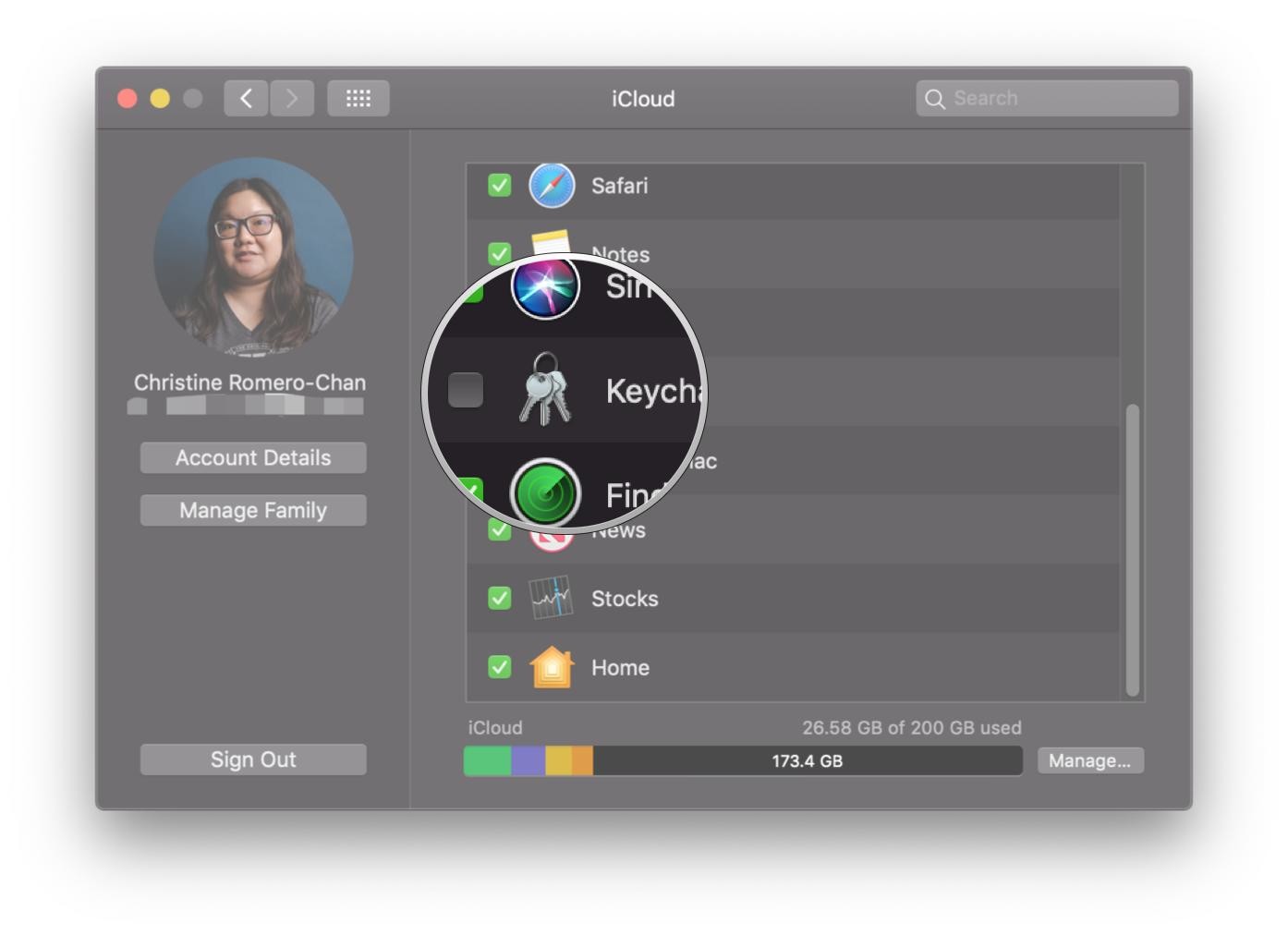Click the Manage... storage button
Screen dimensions: 1288x935
point(1090,760)
